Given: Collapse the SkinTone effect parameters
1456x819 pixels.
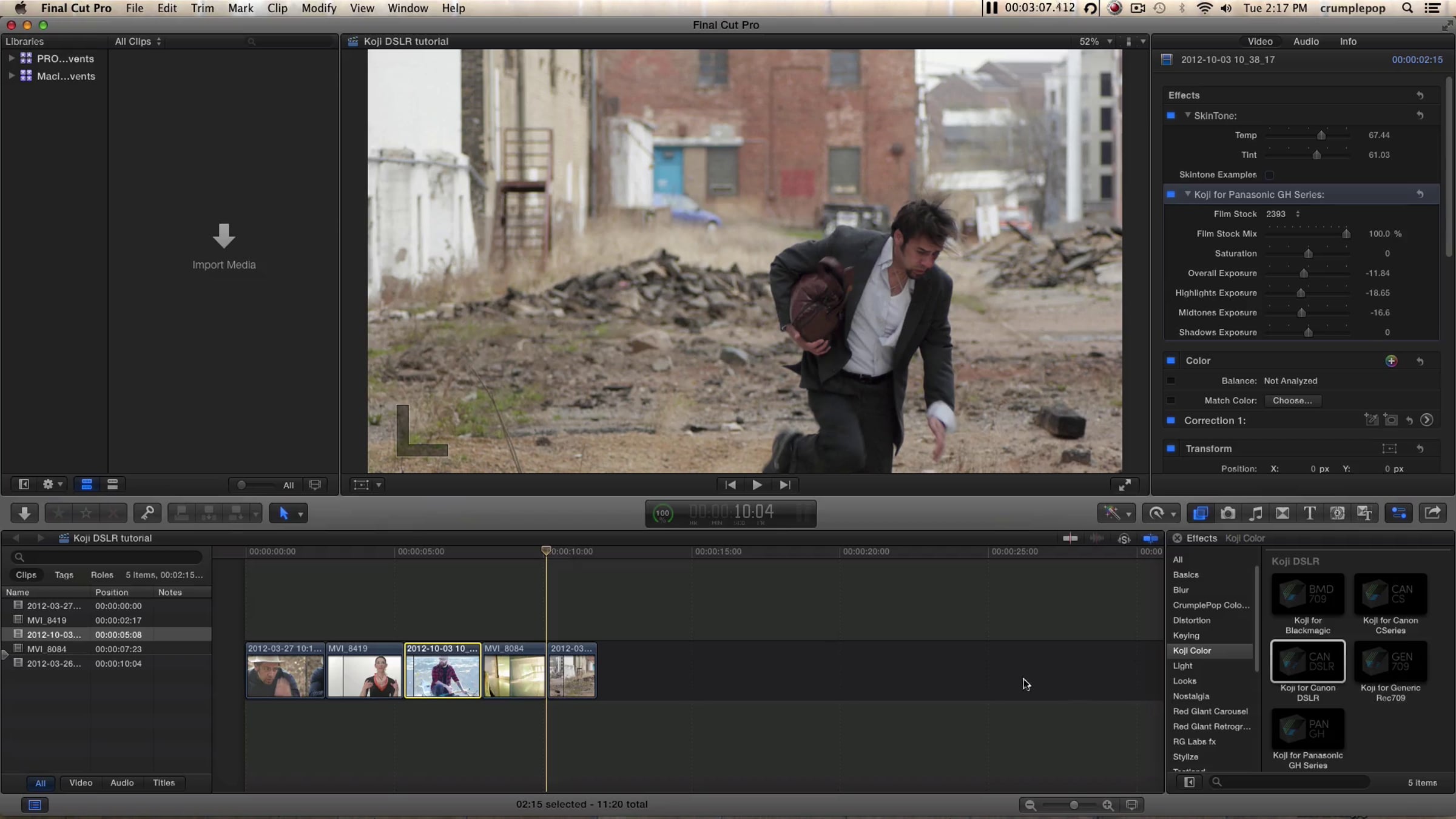Looking at the screenshot, I should coord(1187,115).
